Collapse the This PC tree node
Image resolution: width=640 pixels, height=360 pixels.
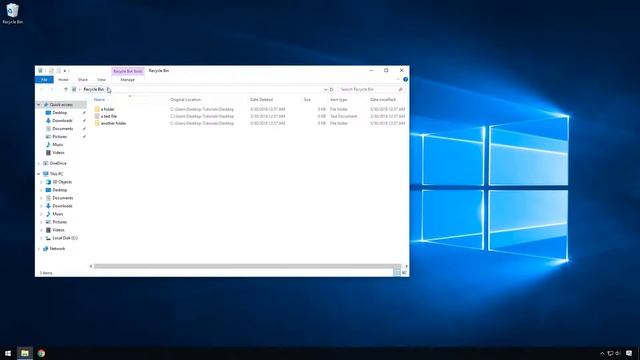pos(39,174)
